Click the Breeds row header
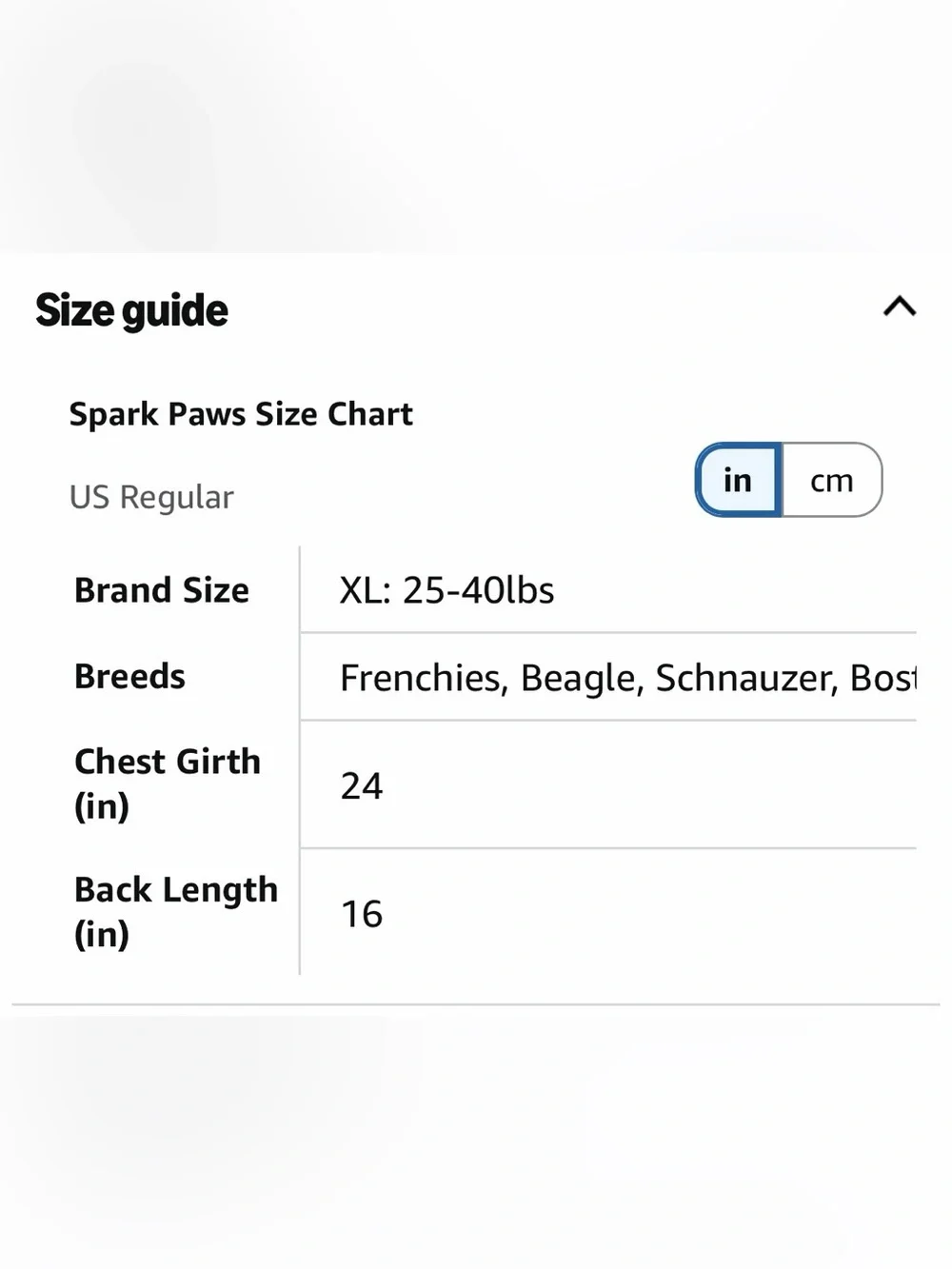 coord(129,677)
